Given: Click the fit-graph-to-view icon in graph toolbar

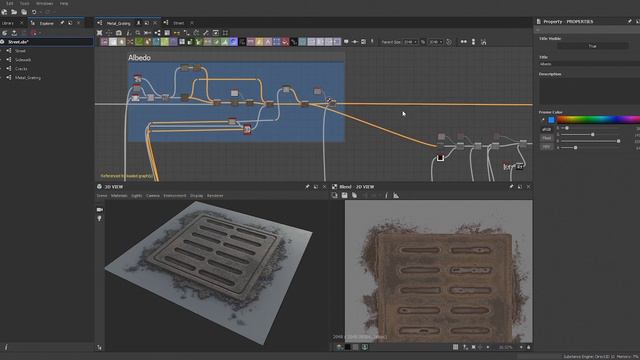Looking at the screenshot, I should coord(100,33).
